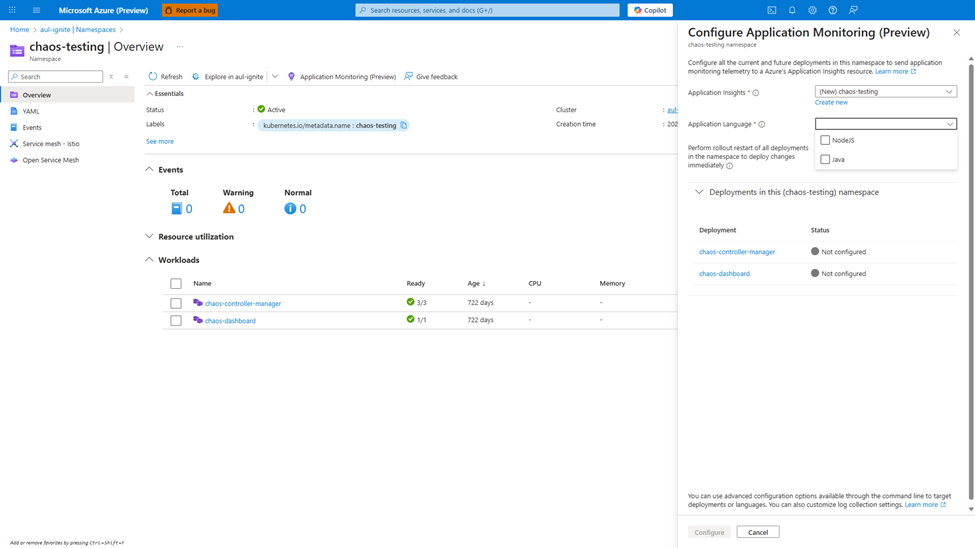Viewport: 975px width, 548px height.
Task: Click the Create new link
Action: click(x=831, y=102)
